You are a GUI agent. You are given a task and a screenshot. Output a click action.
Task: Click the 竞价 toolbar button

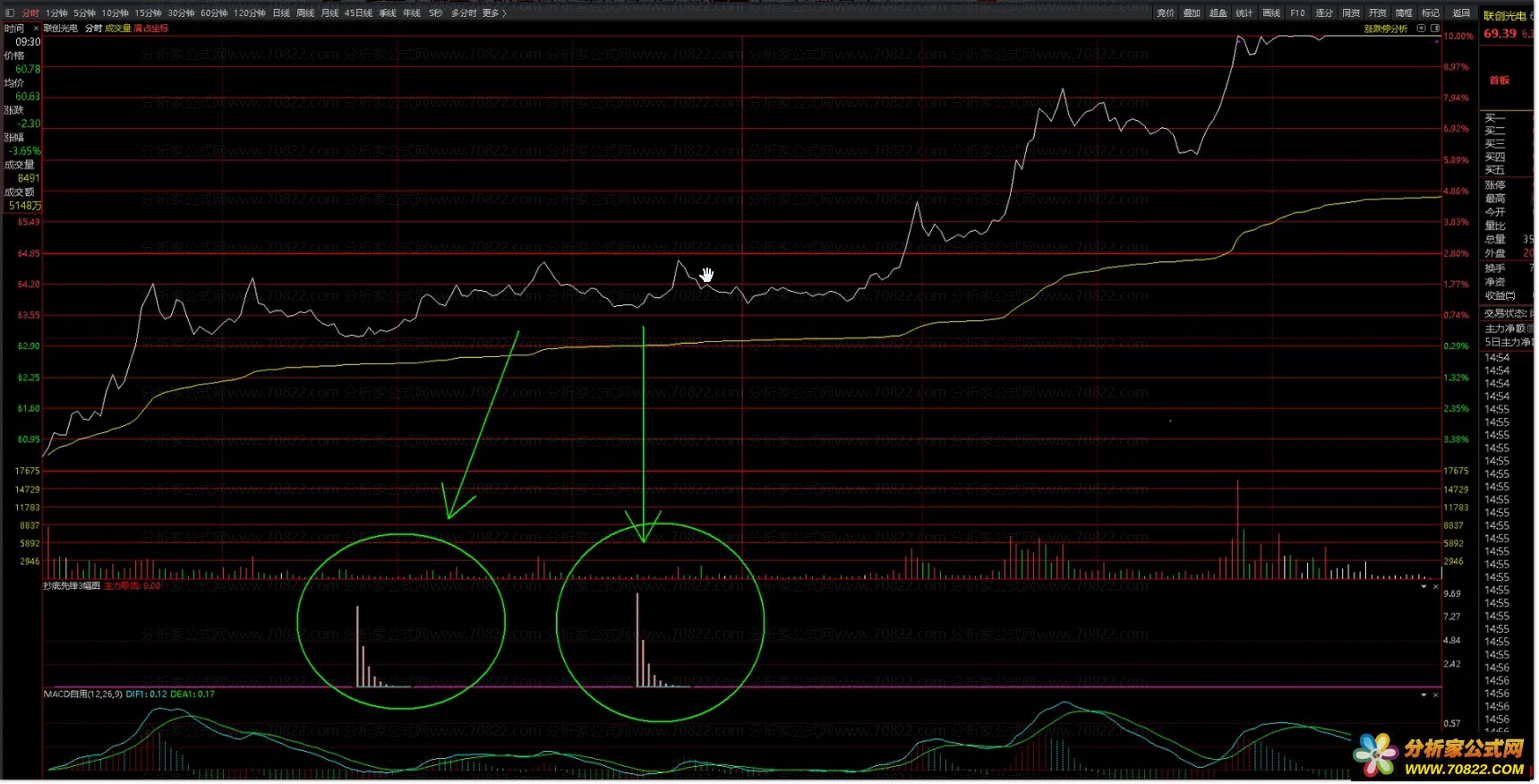click(x=1166, y=13)
